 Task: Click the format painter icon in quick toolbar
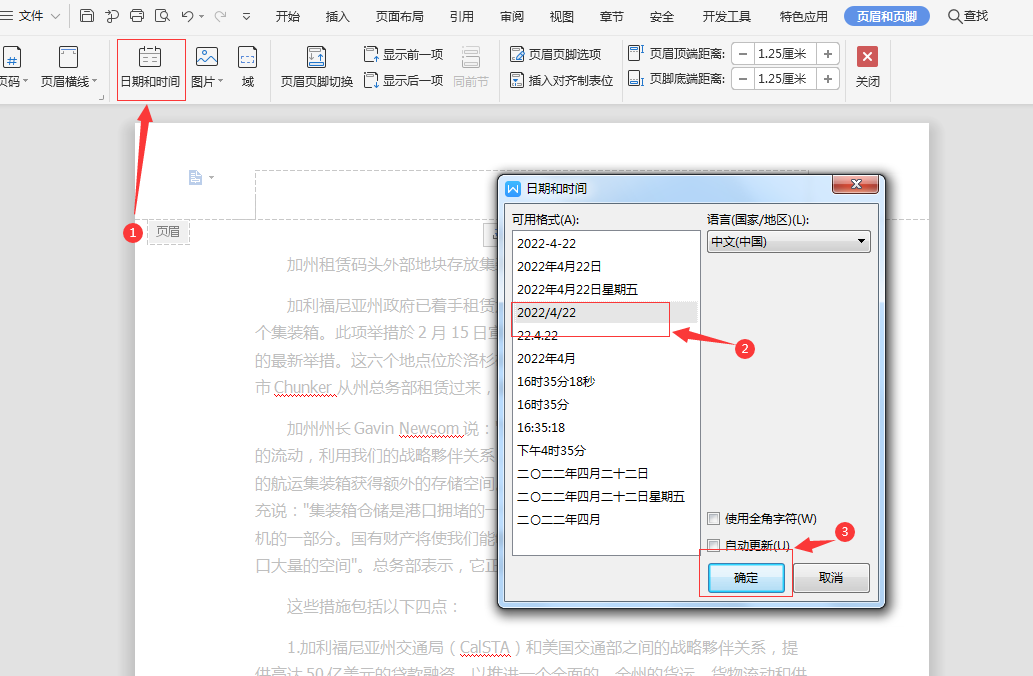click(x=112, y=16)
